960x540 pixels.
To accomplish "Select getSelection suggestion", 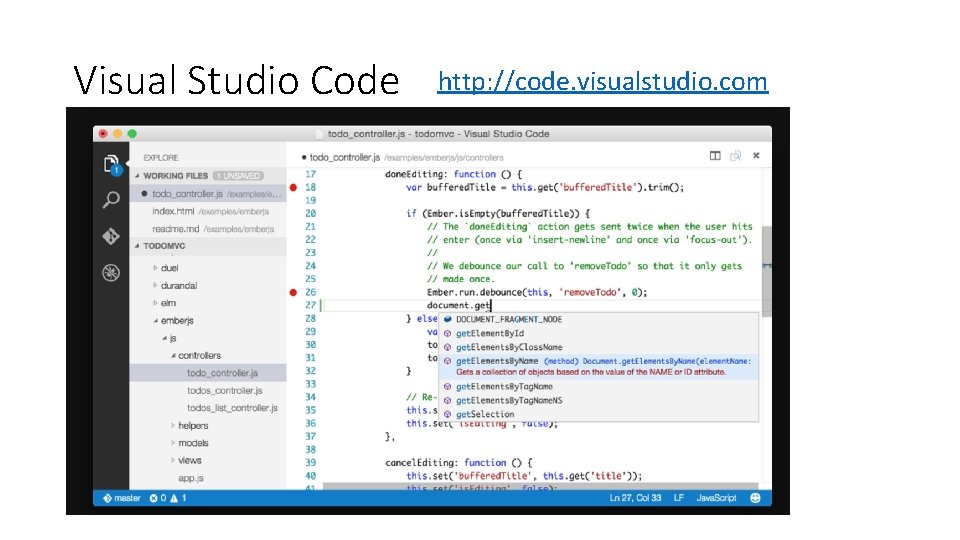I will [x=600, y=414].
